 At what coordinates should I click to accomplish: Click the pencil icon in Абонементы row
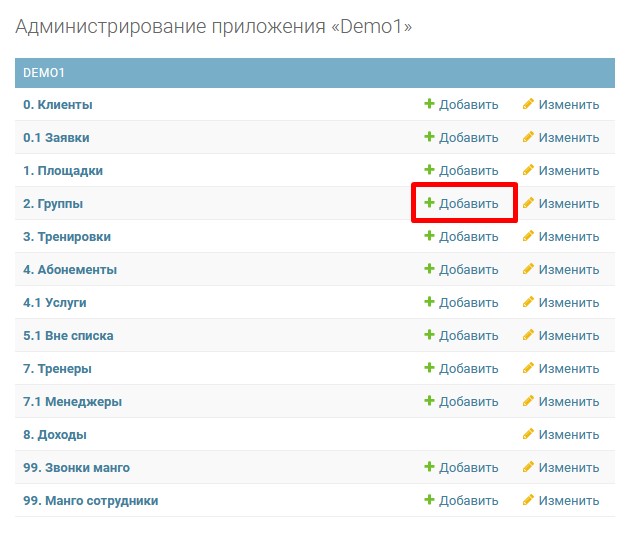coord(528,269)
